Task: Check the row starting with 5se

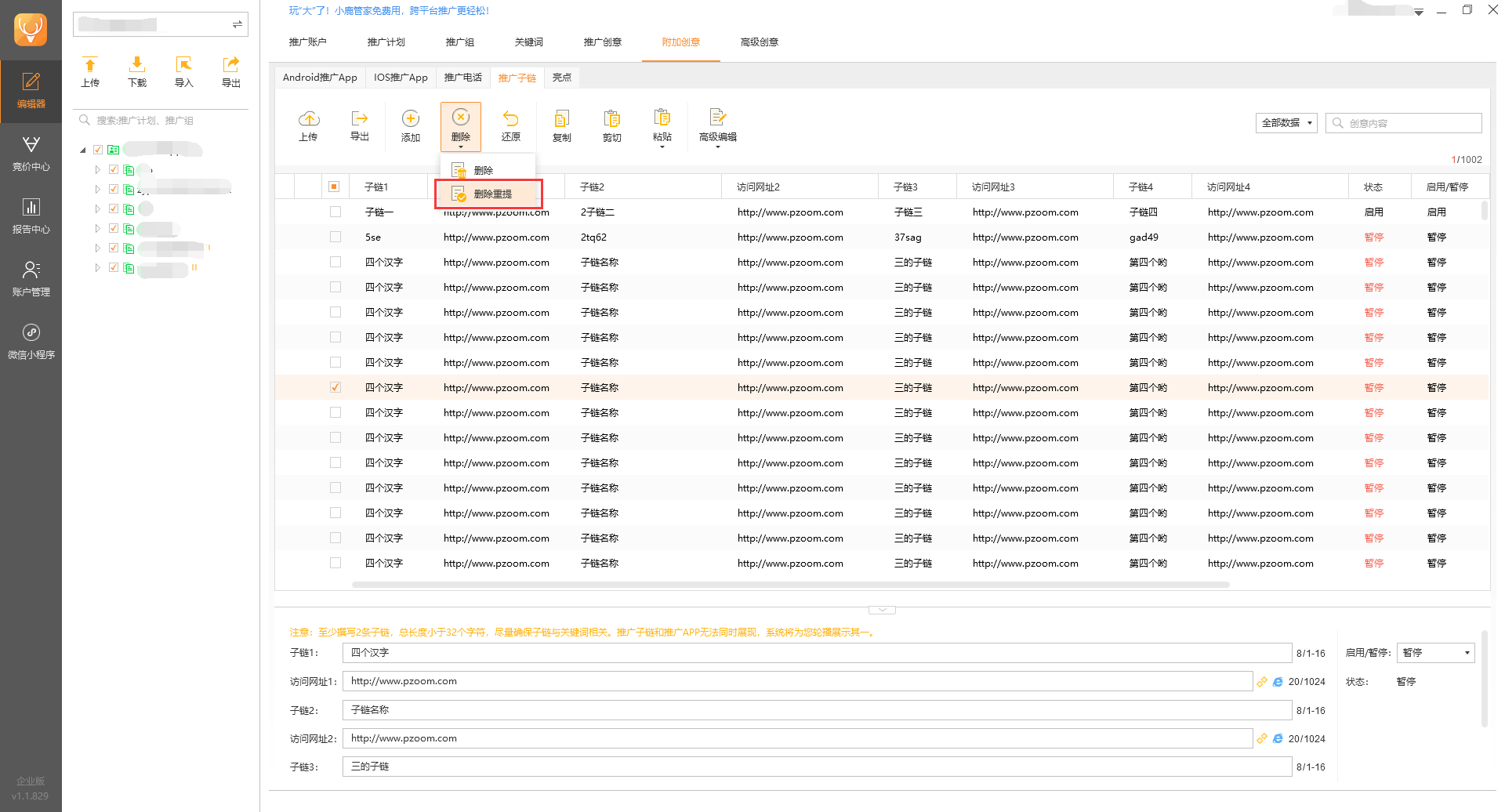Action: (x=335, y=237)
